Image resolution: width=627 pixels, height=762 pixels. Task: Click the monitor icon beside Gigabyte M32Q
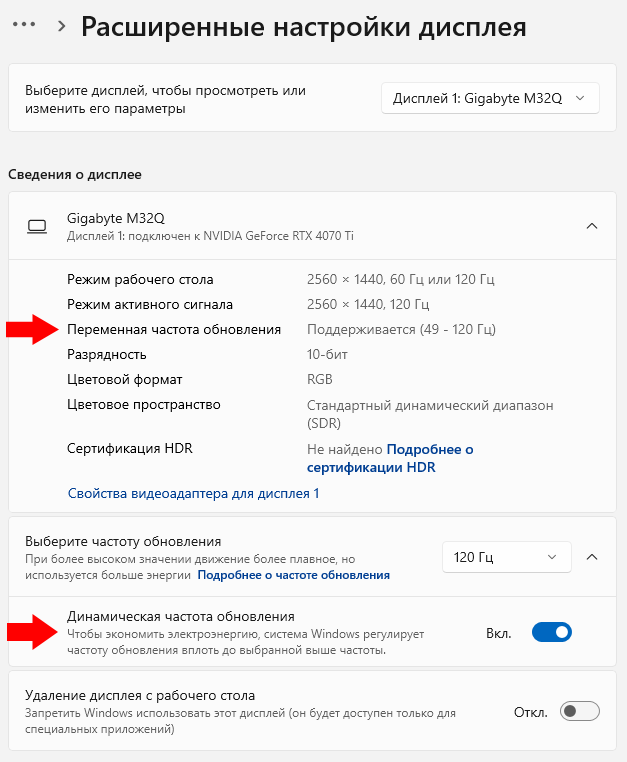click(38, 226)
